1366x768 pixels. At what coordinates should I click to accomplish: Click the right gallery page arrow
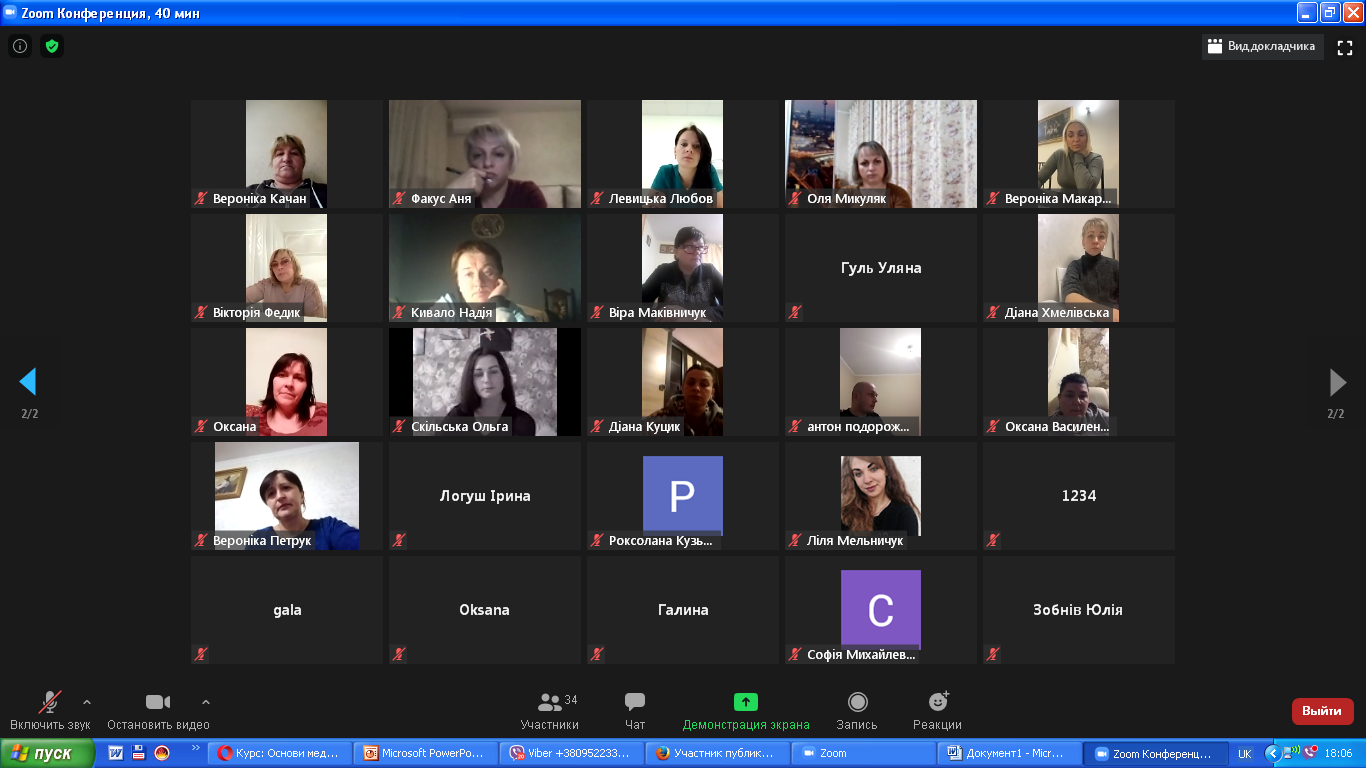[x=1337, y=382]
